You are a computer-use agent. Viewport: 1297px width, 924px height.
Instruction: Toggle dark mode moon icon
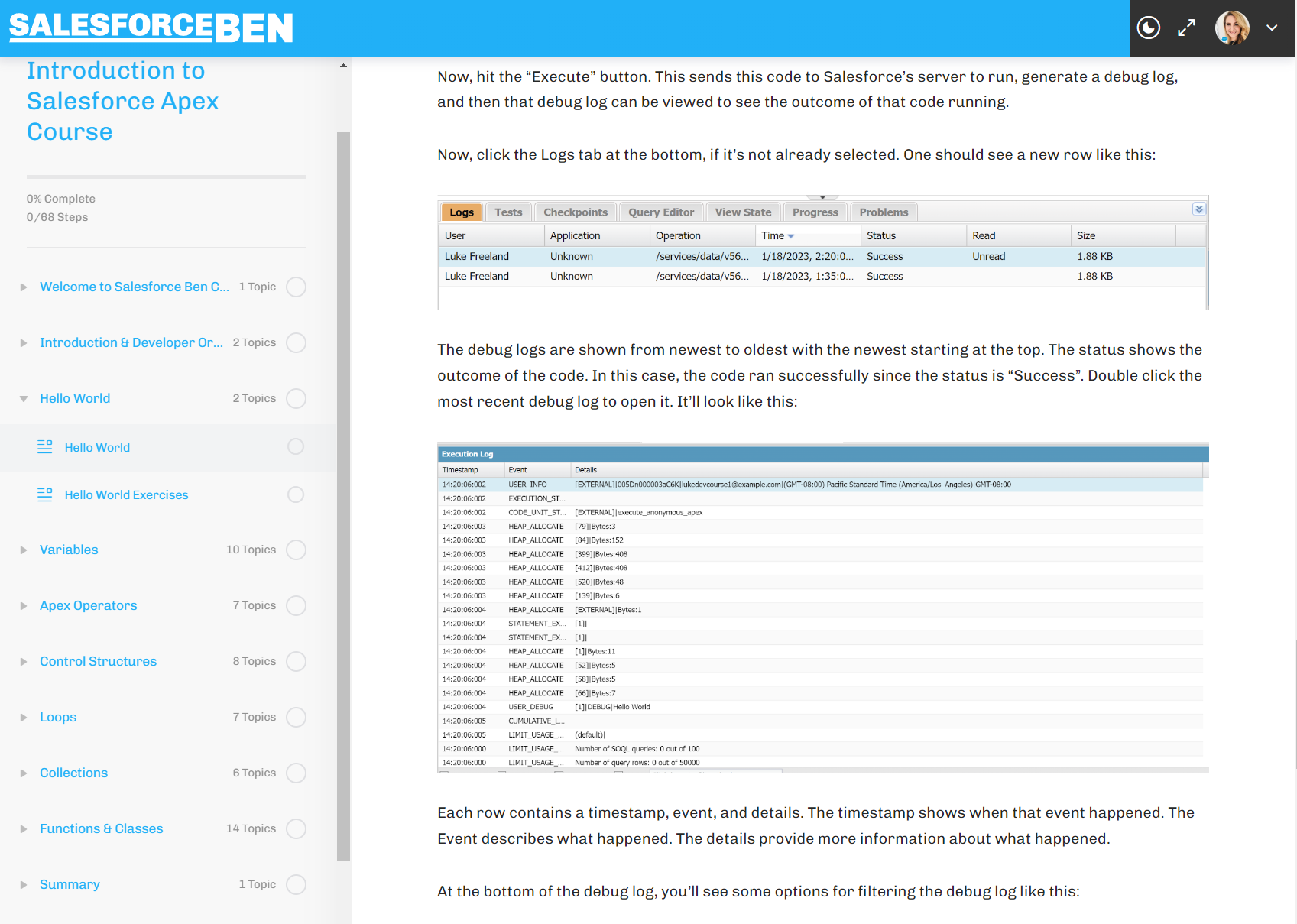1149,28
